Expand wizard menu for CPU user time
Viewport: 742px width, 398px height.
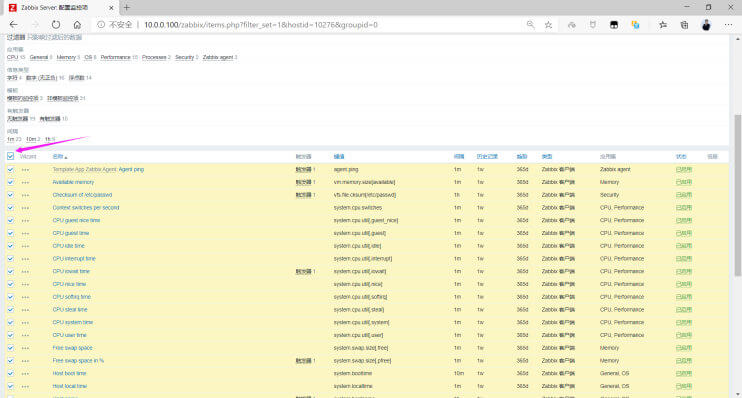(x=25, y=336)
